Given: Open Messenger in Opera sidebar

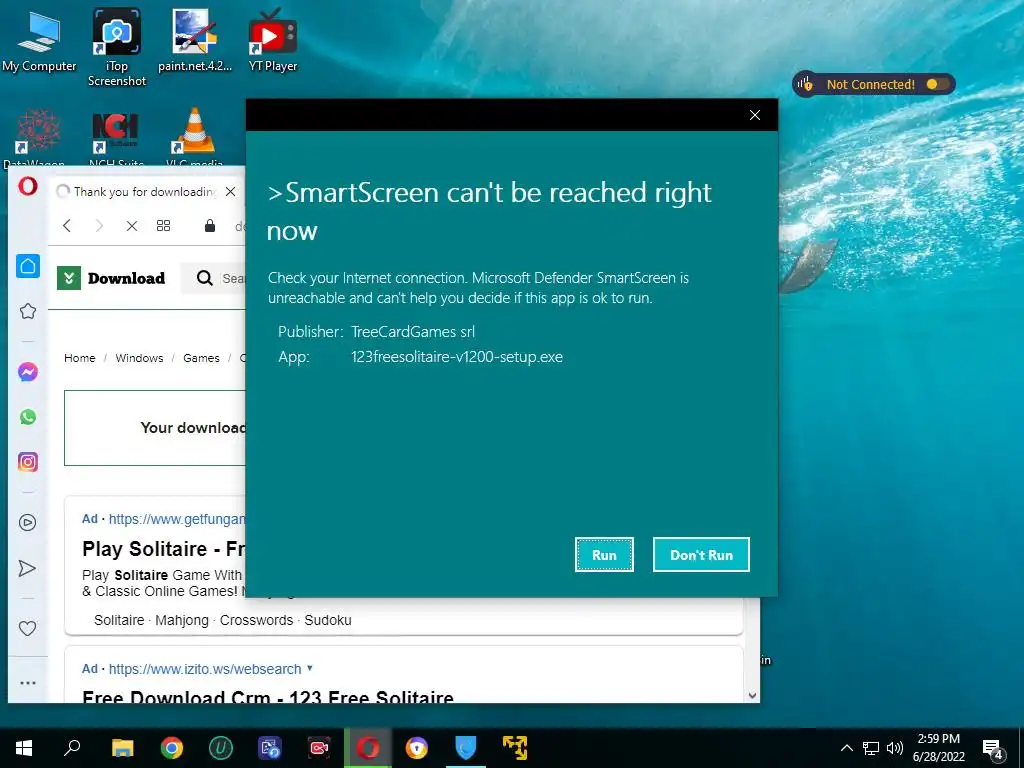Looking at the screenshot, I should [28, 372].
